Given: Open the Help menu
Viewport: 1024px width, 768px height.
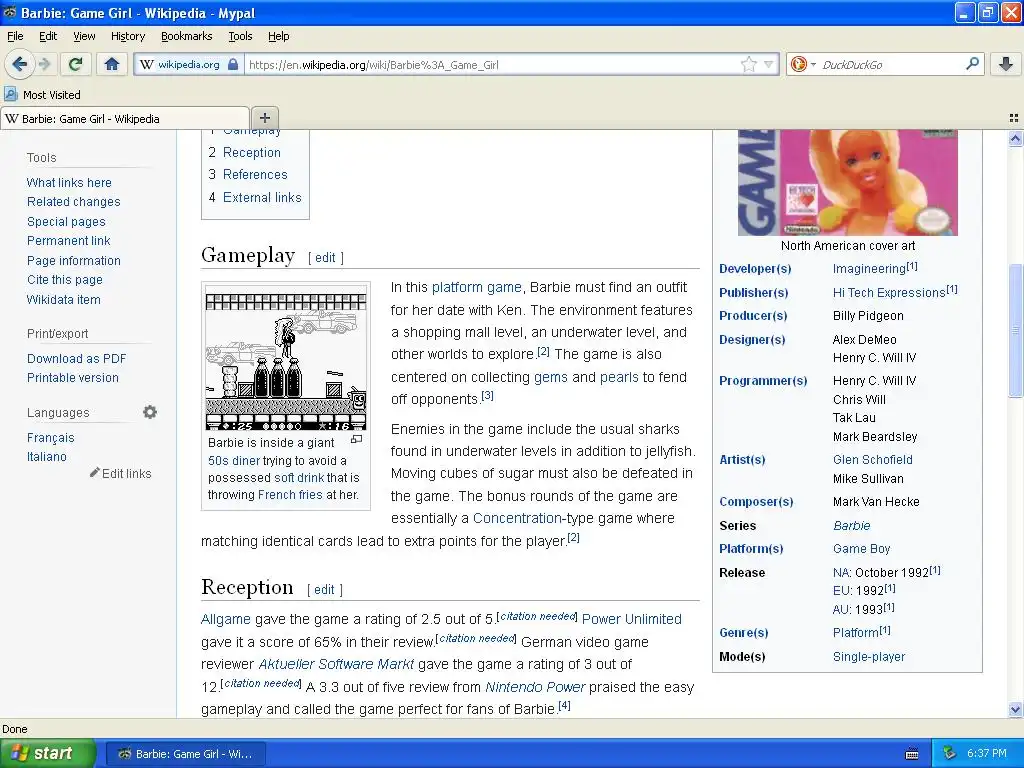Looking at the screenshot, I should (x=278, y=36).
